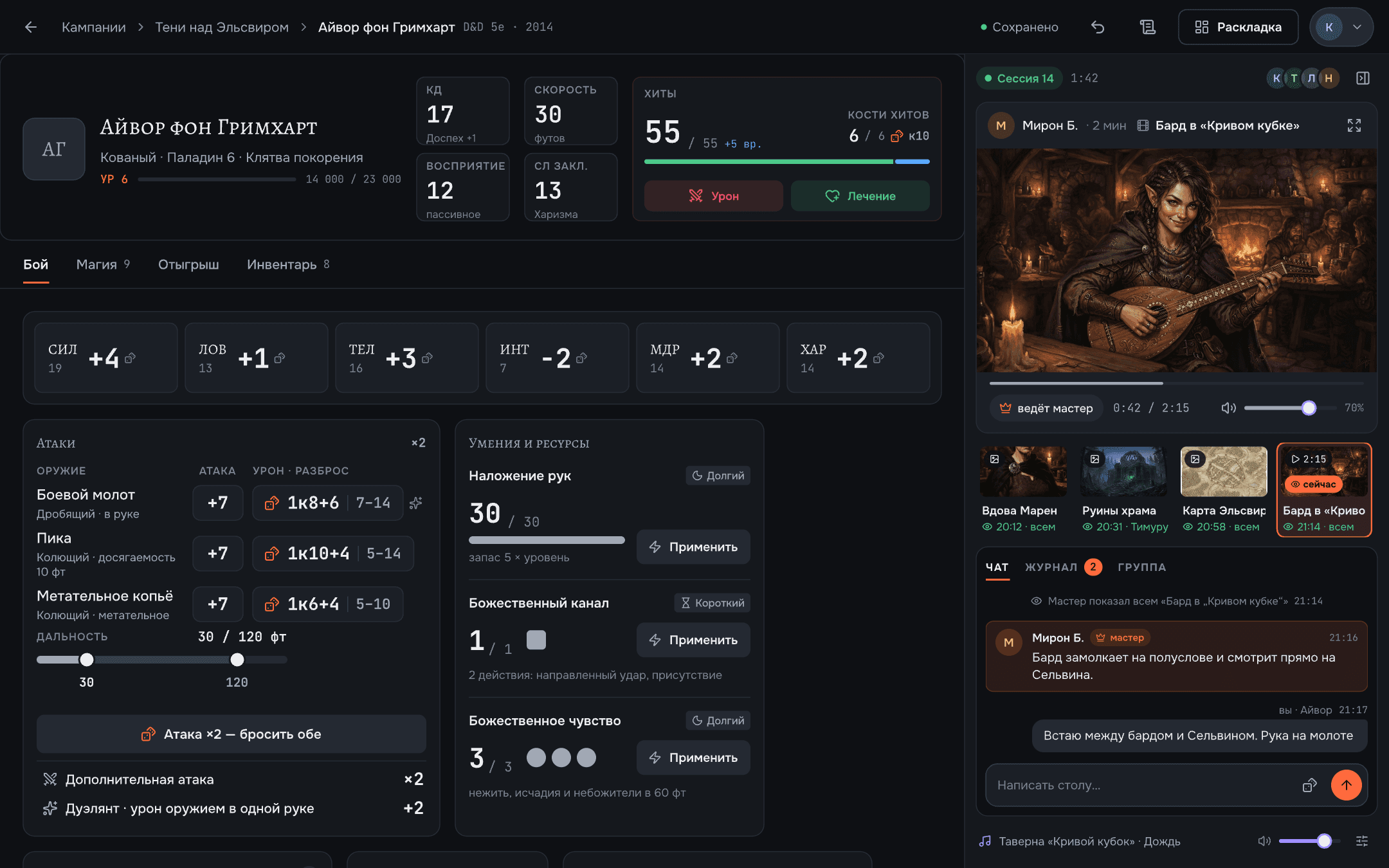The image size is (1389, 868).
Task: Toggle the ведёт мастер control chip
Action: click(1046, 408)
